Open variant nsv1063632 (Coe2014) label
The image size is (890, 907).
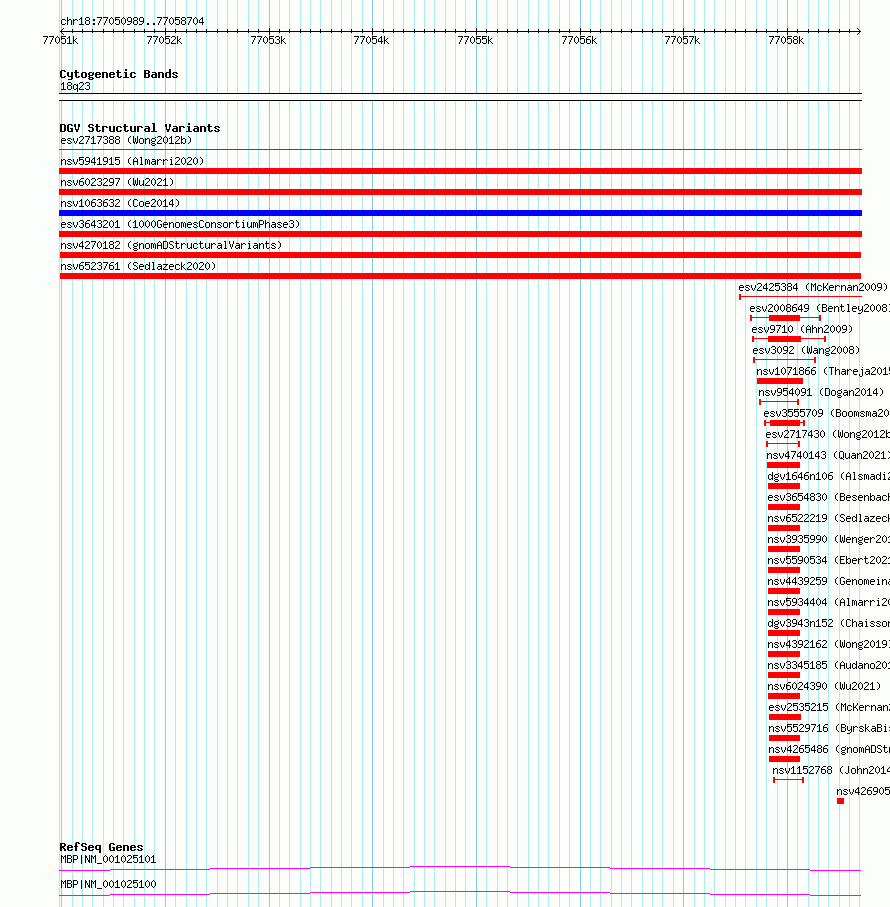[120, 204]
